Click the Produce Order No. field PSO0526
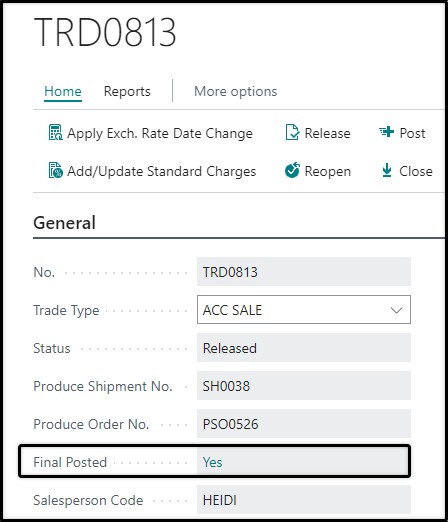 point(304,424)
